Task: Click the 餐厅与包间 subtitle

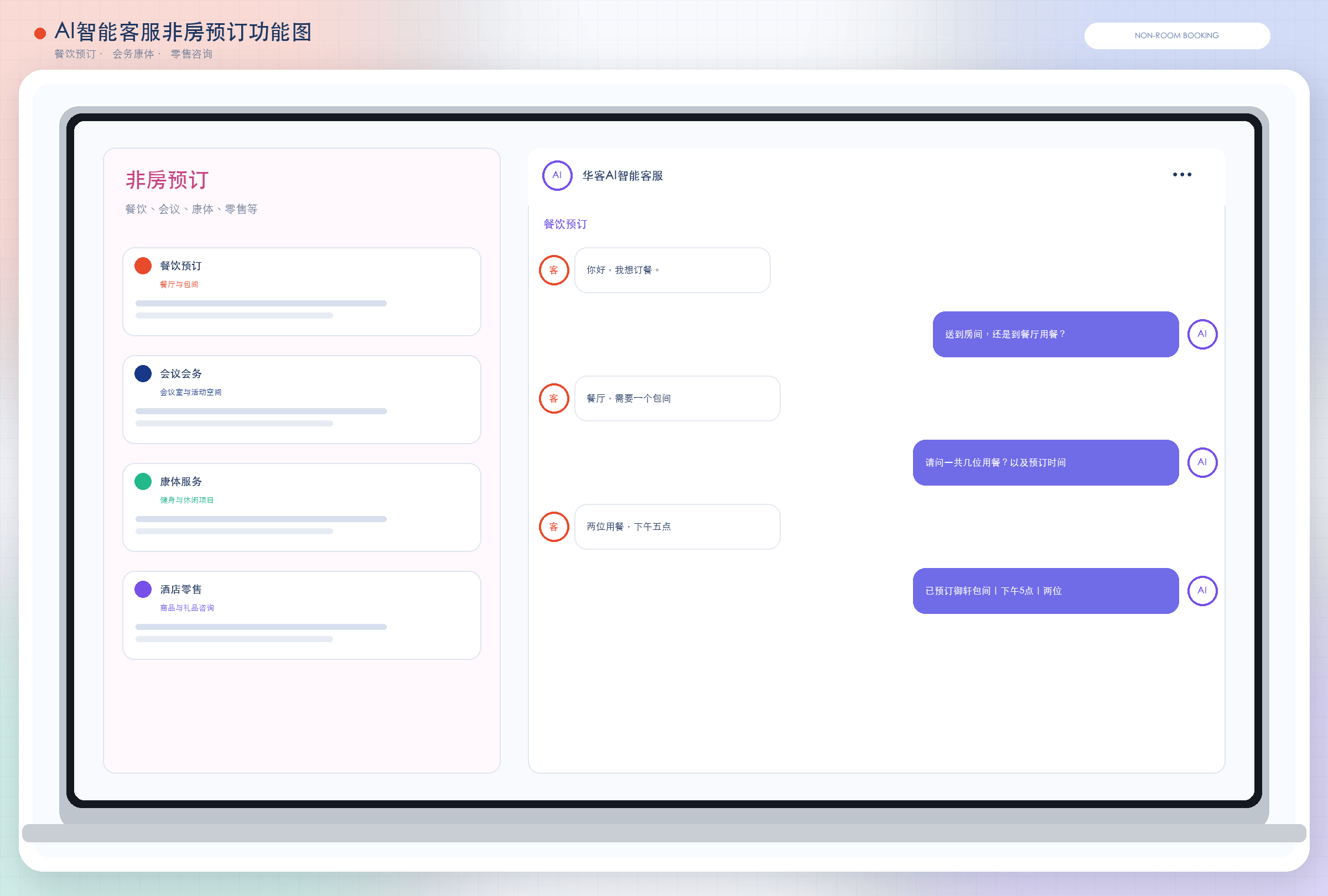Action: tap(179, 284)
